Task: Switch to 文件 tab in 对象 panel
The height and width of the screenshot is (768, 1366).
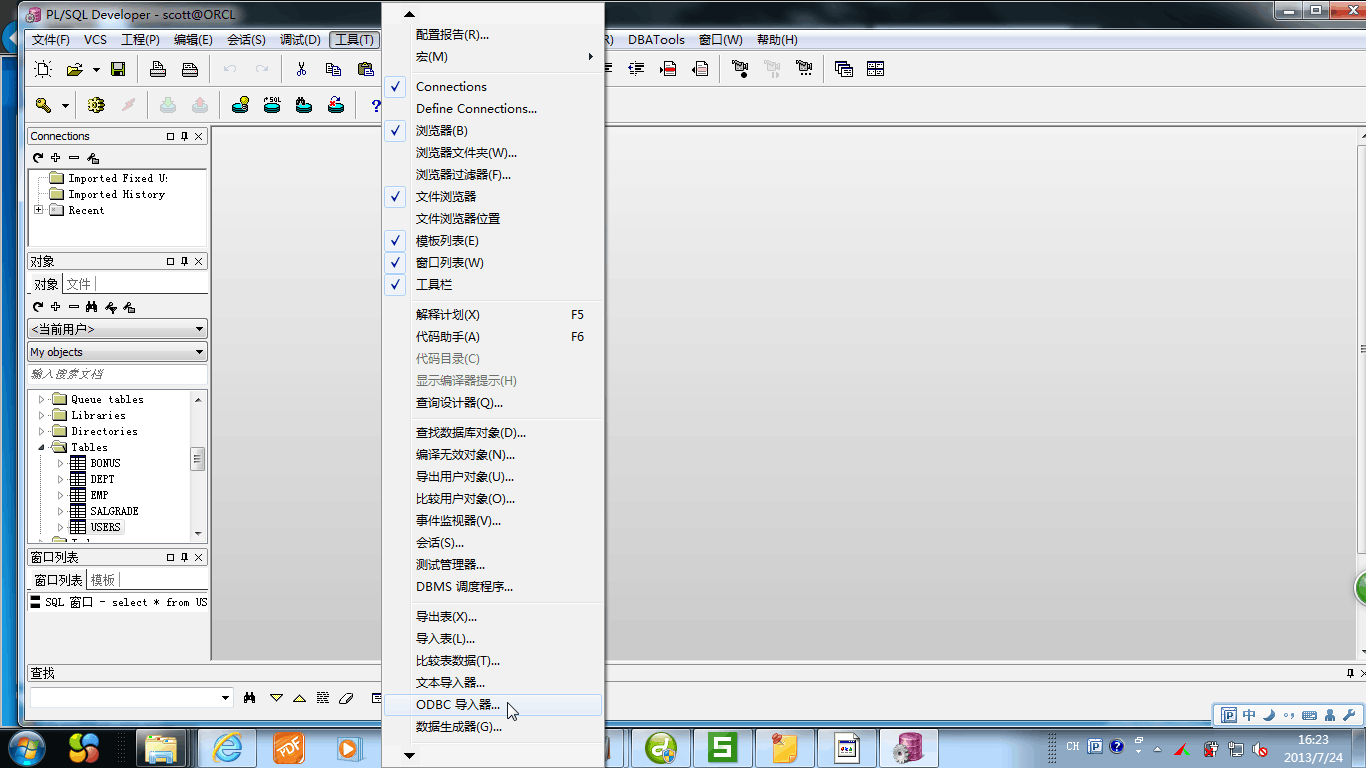Action: (78, 284)
